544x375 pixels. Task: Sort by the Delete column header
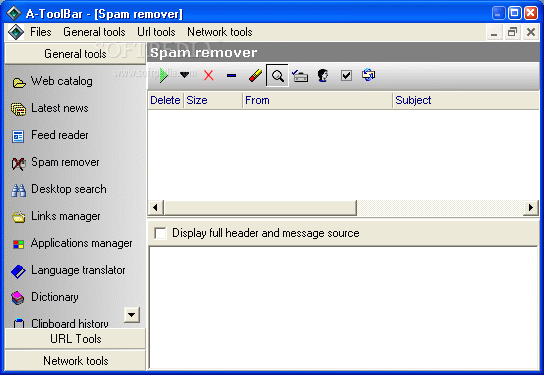coord(165,100)
